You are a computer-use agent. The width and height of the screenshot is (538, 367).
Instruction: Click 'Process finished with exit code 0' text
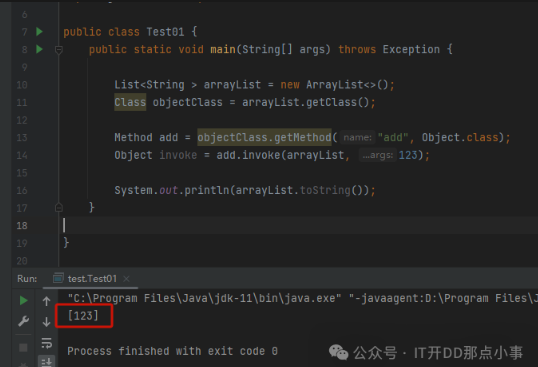pos(172,351)
